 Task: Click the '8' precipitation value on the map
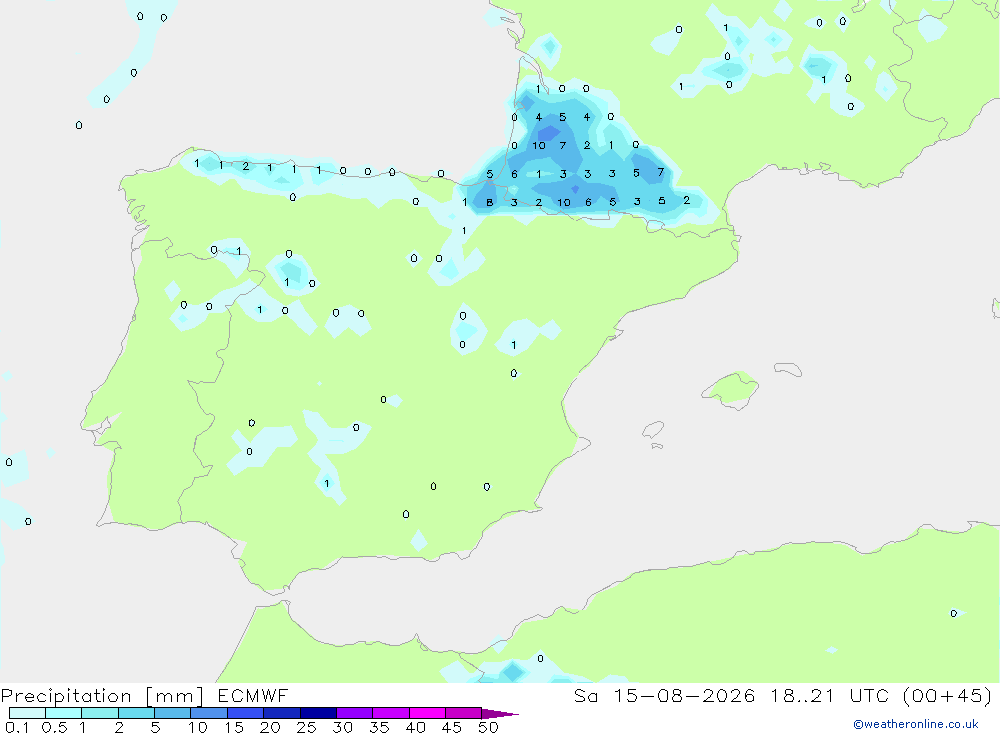(489, 202)
